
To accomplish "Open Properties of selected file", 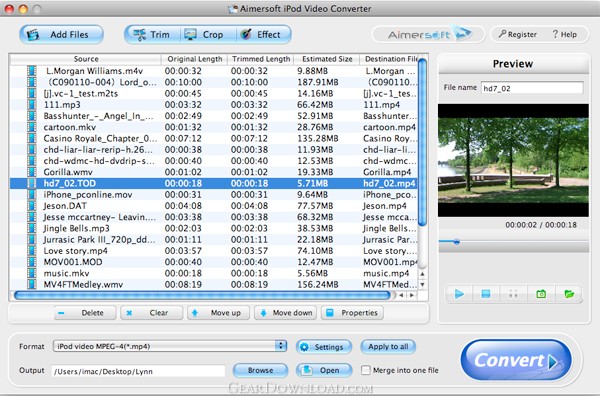I will [352, 313].
